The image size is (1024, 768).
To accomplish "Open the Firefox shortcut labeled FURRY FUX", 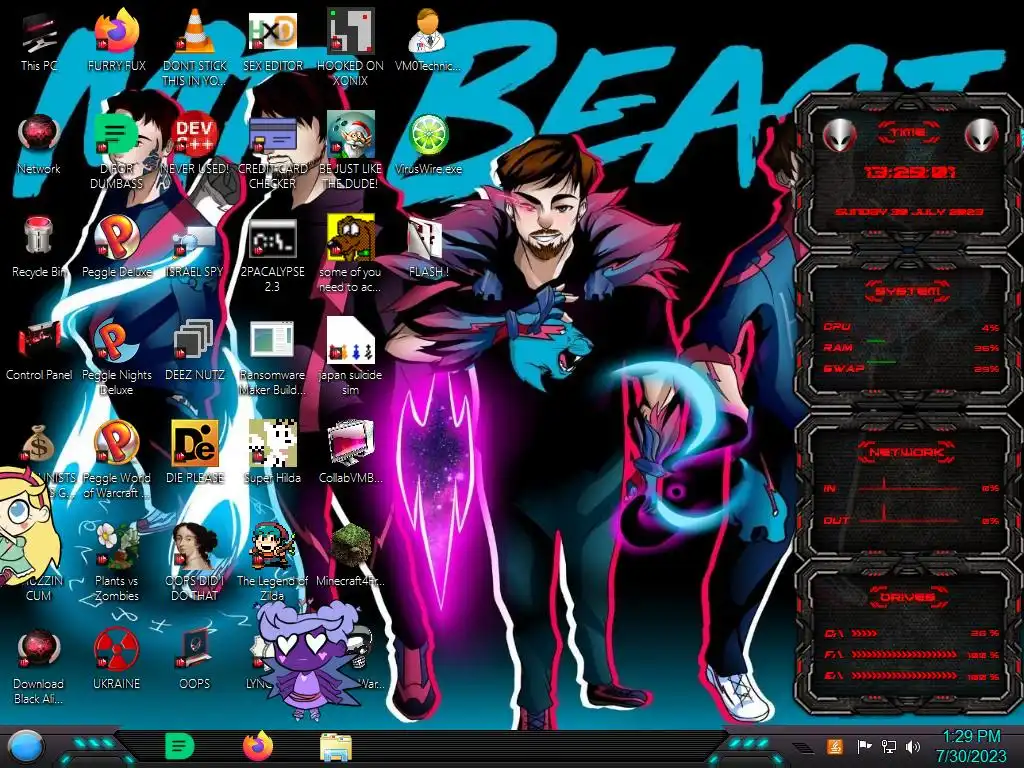I will tap(116, 40).
